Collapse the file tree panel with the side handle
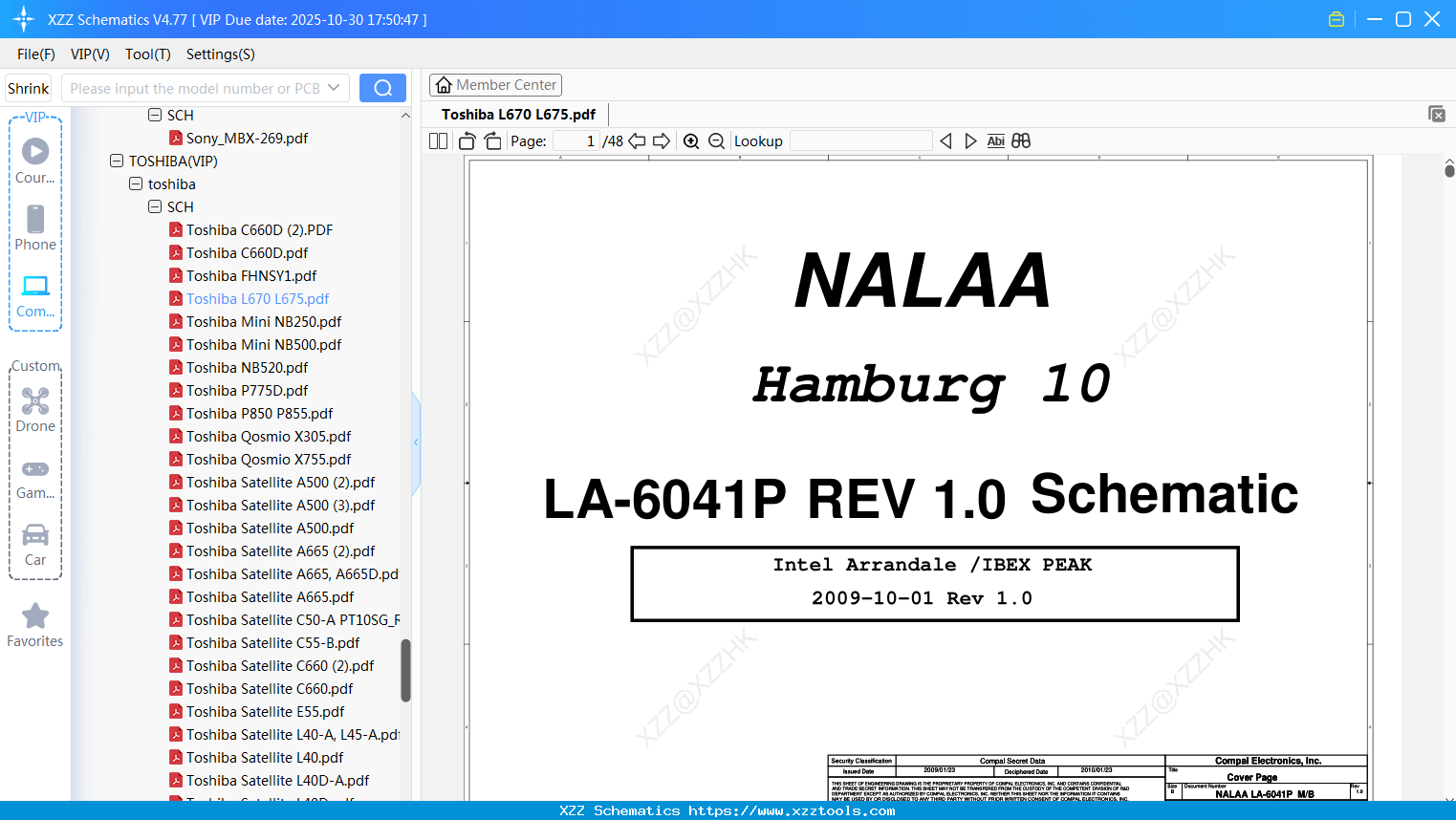Screen dimensions: 1456x820 coord(416,442)
